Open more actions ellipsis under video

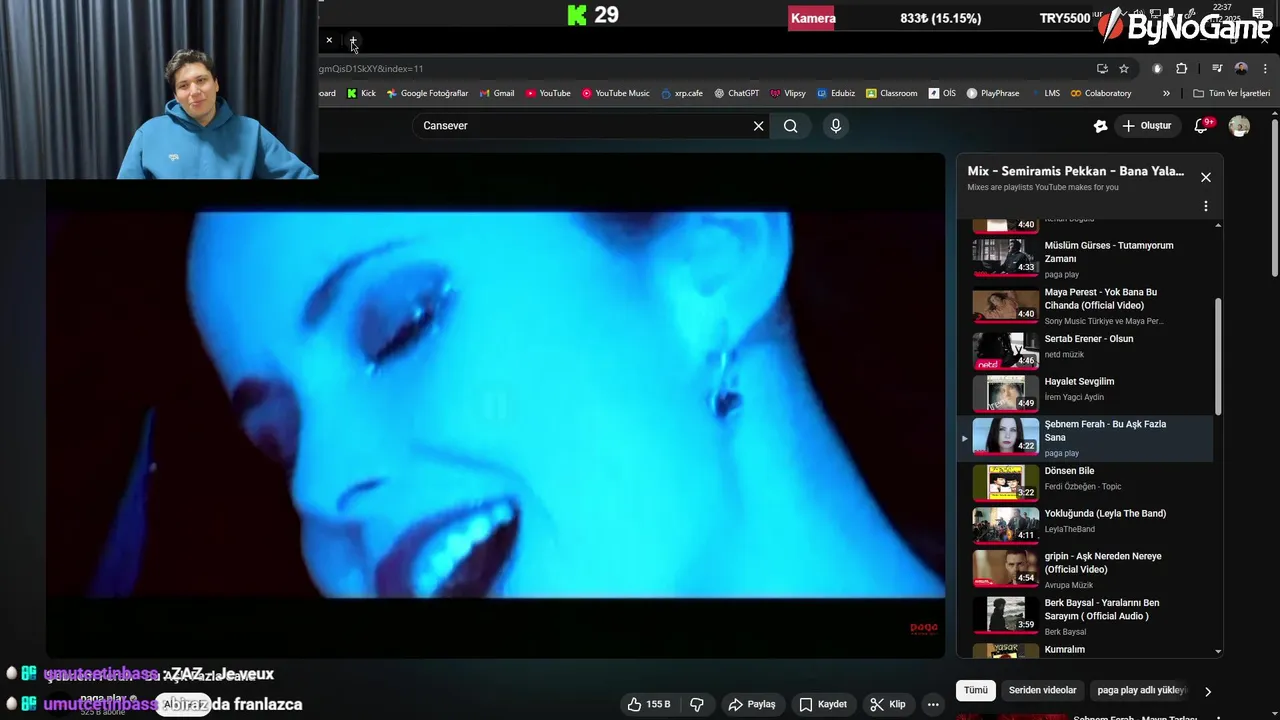[933, 704]
